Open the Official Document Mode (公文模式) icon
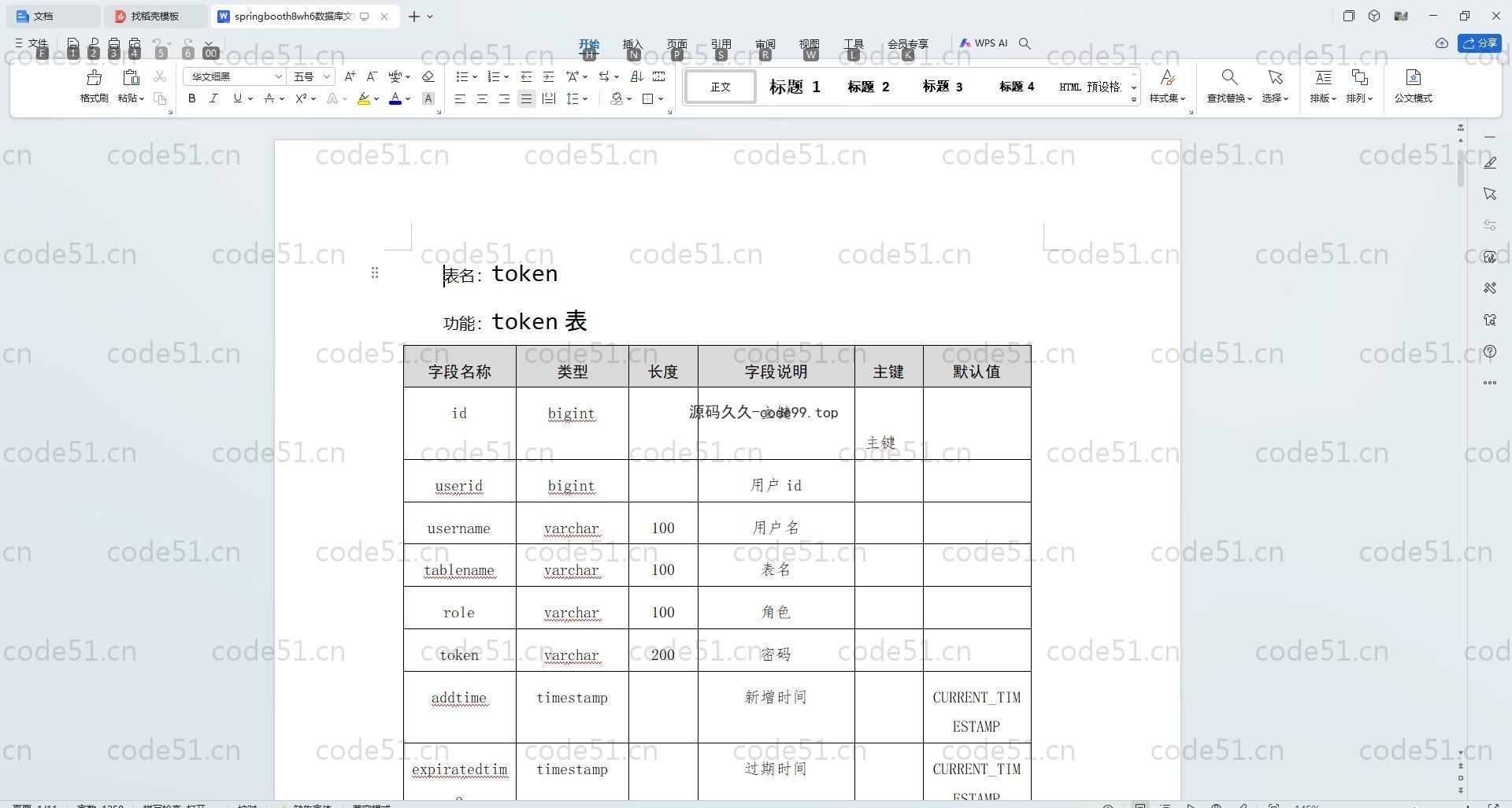The width and height of the screenshot is (1512, 808). [1413, 77]
